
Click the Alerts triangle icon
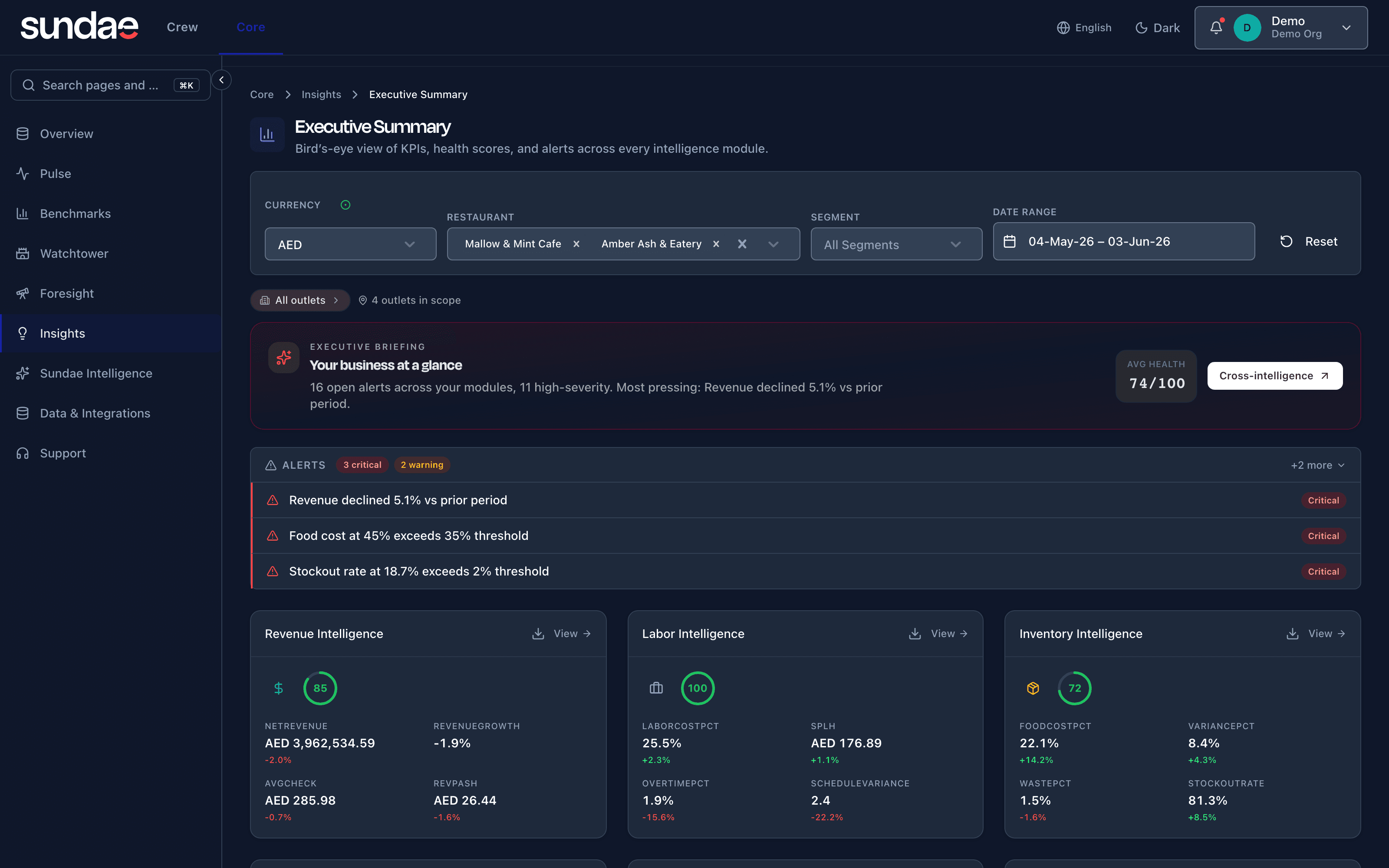coord(271,465)
